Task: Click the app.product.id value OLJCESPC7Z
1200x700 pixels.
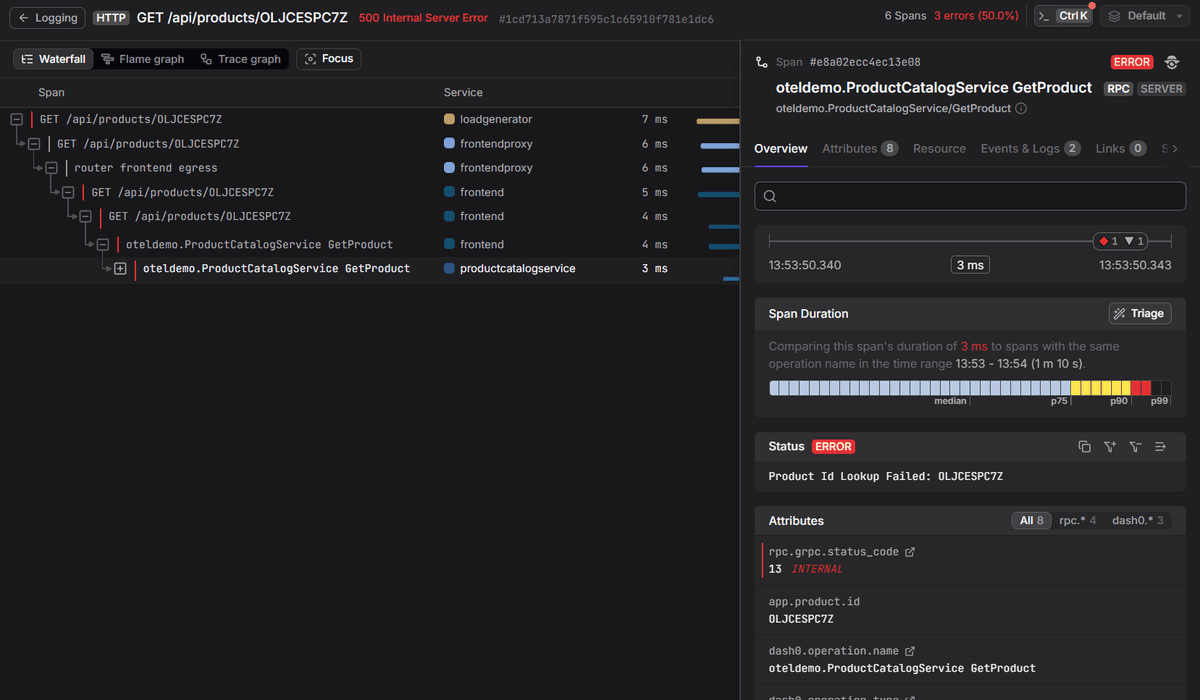Action: [x=801, y=619]
